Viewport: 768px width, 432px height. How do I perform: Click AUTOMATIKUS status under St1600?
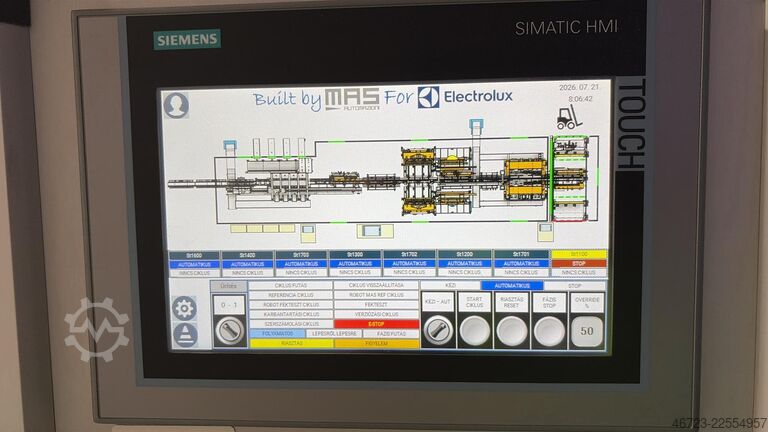tap(194, 264)
